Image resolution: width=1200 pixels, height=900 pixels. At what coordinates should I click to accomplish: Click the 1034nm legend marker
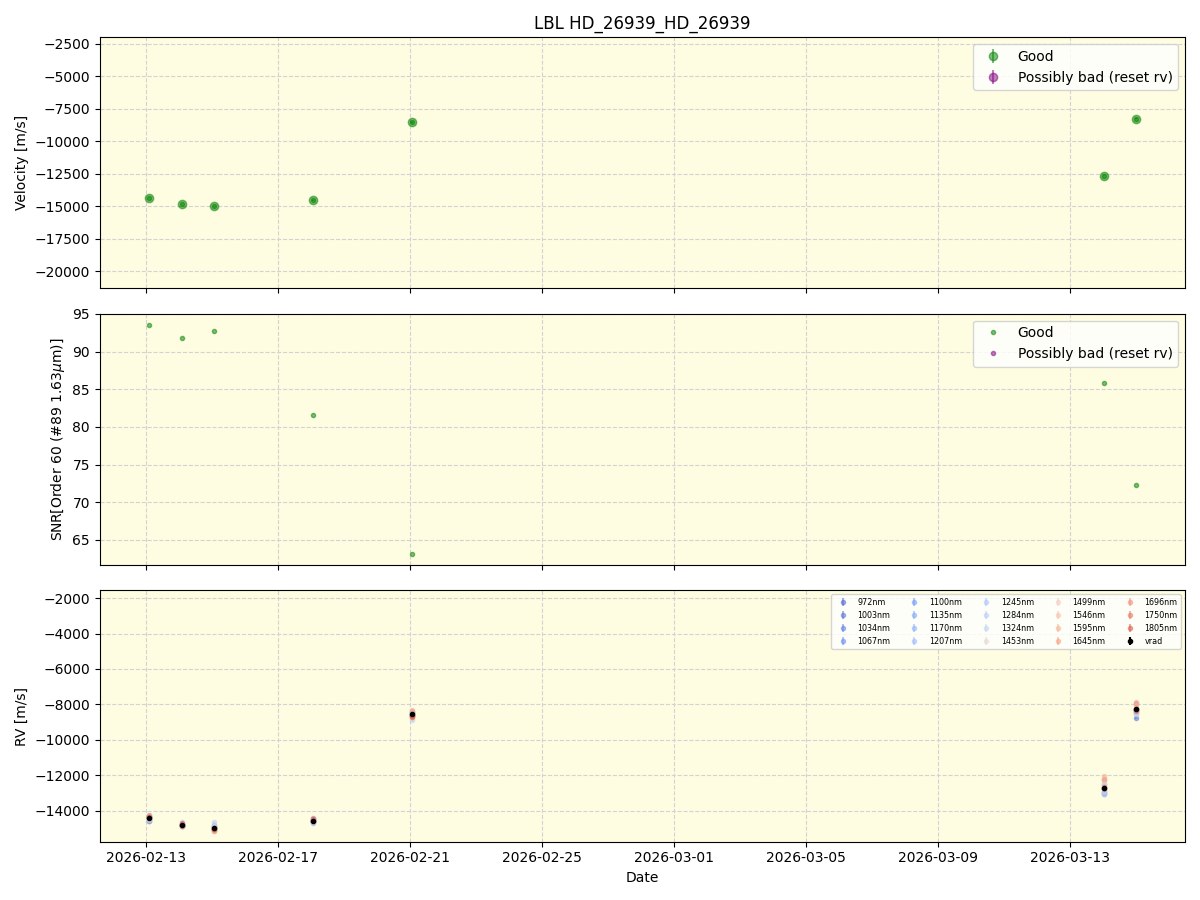tap(843, 628)
